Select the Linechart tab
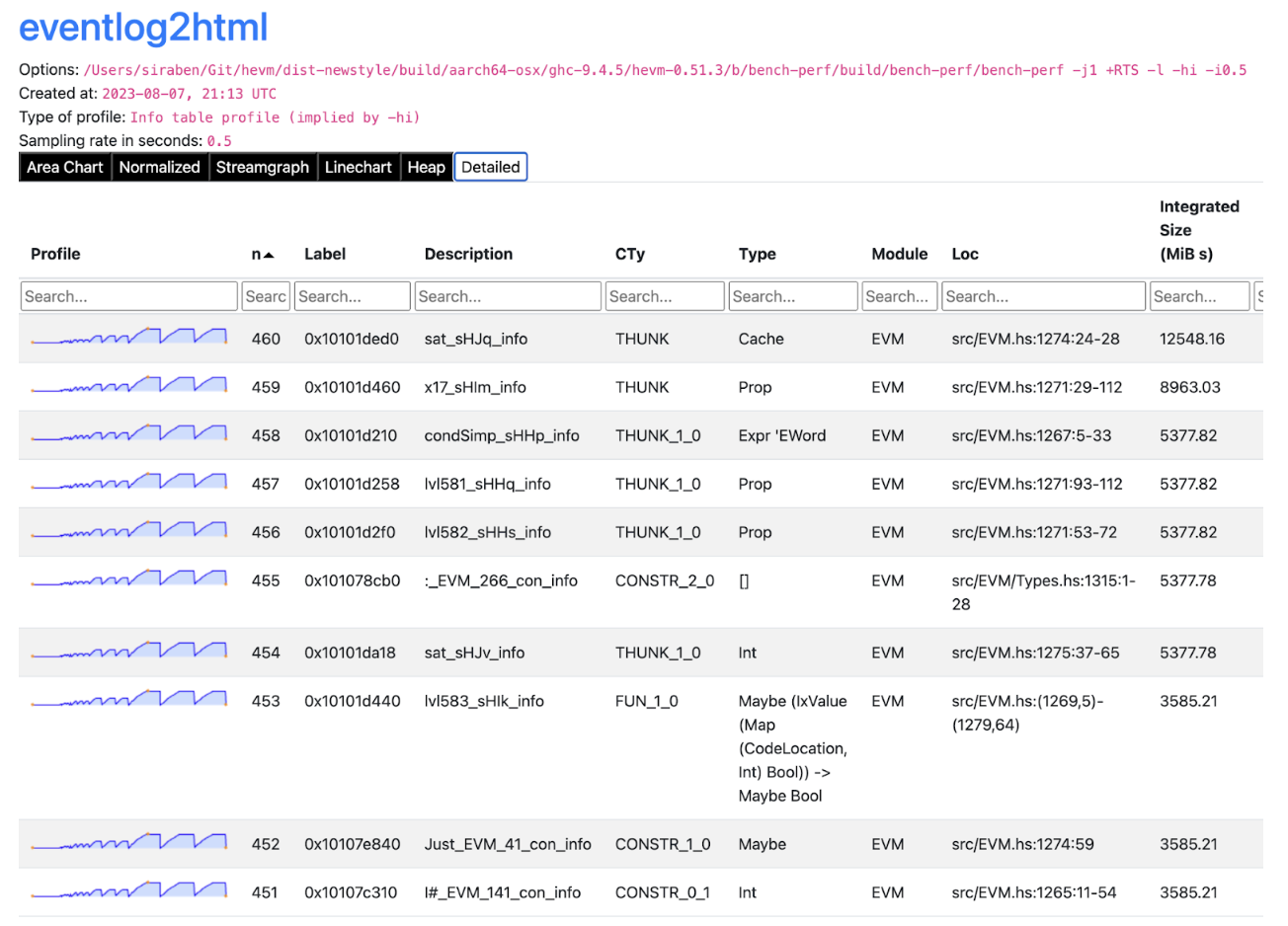 tap(358, 167)
